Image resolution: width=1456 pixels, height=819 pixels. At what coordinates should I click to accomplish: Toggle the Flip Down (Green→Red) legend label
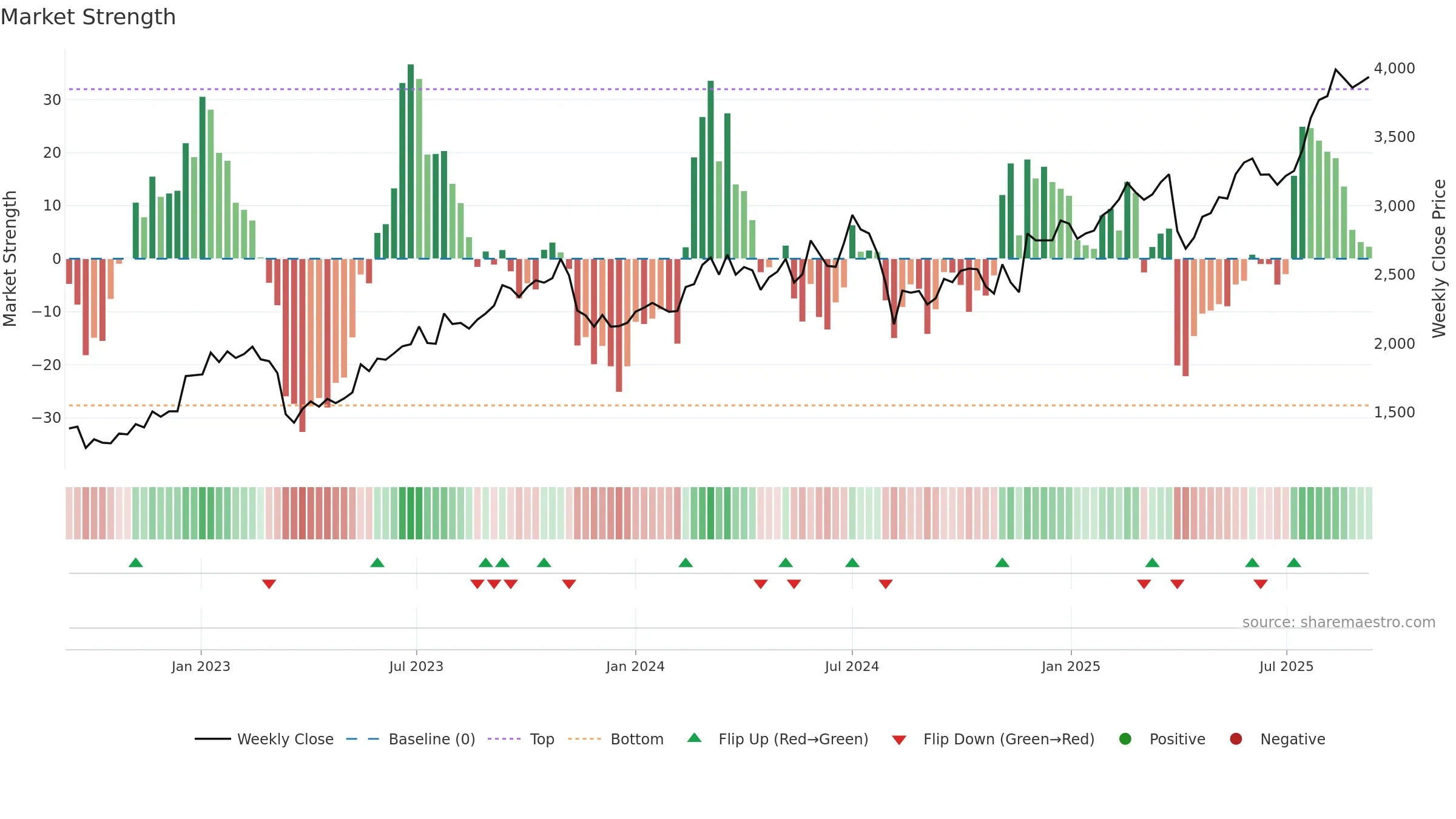(x=1009, y=739)
